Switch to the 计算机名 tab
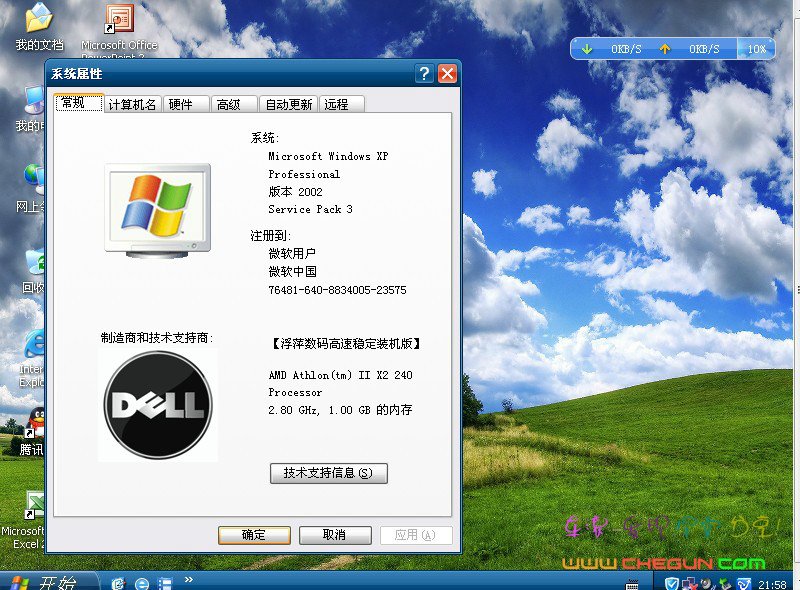Screen dimensions: 800x590 [x=133, y=104]
